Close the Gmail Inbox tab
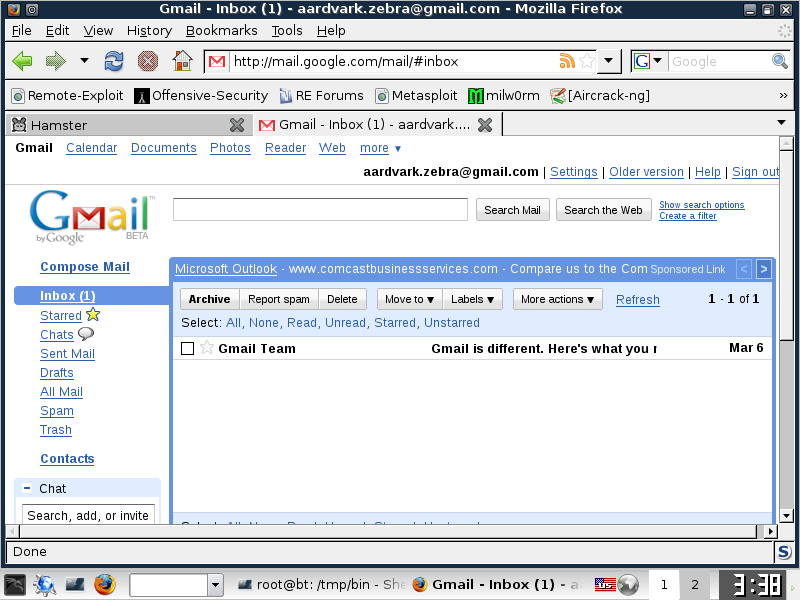This screenshot has width=800, height=600. [x=485, y=125]
